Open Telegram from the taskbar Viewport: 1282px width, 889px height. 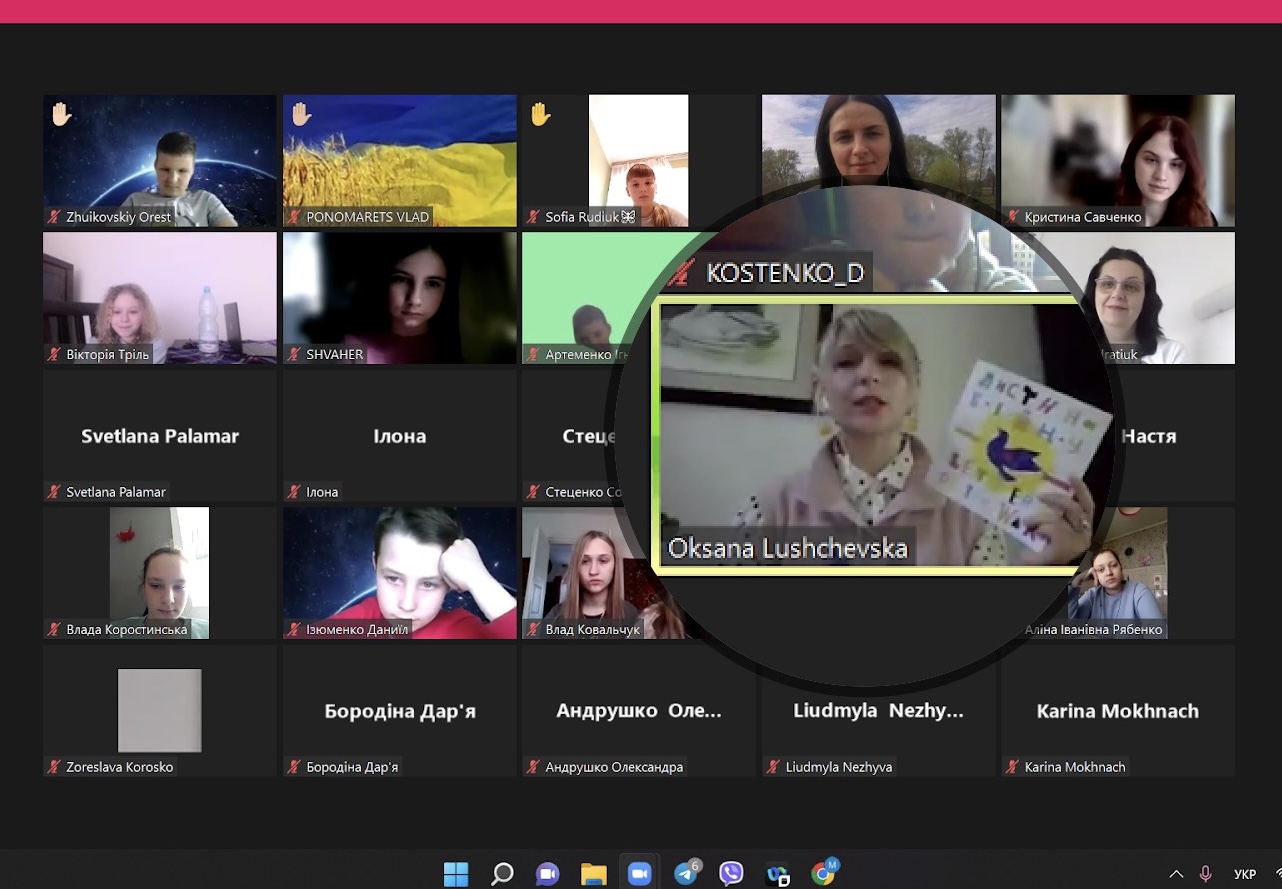click(x=686, y=873)
